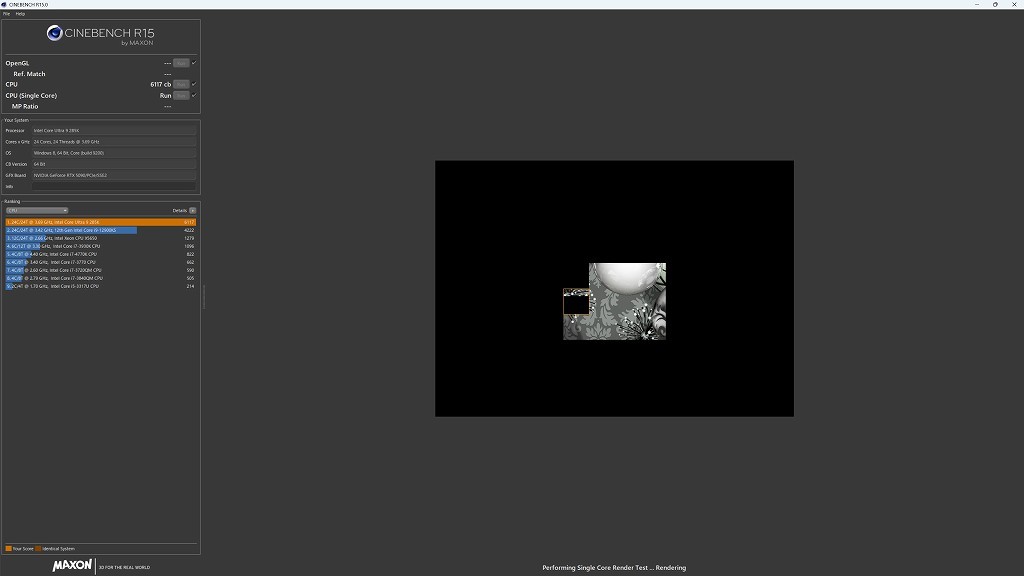
Task: Select ranking row 9 Intel Core i5-3317U
Action: click(x=101, y=286)
